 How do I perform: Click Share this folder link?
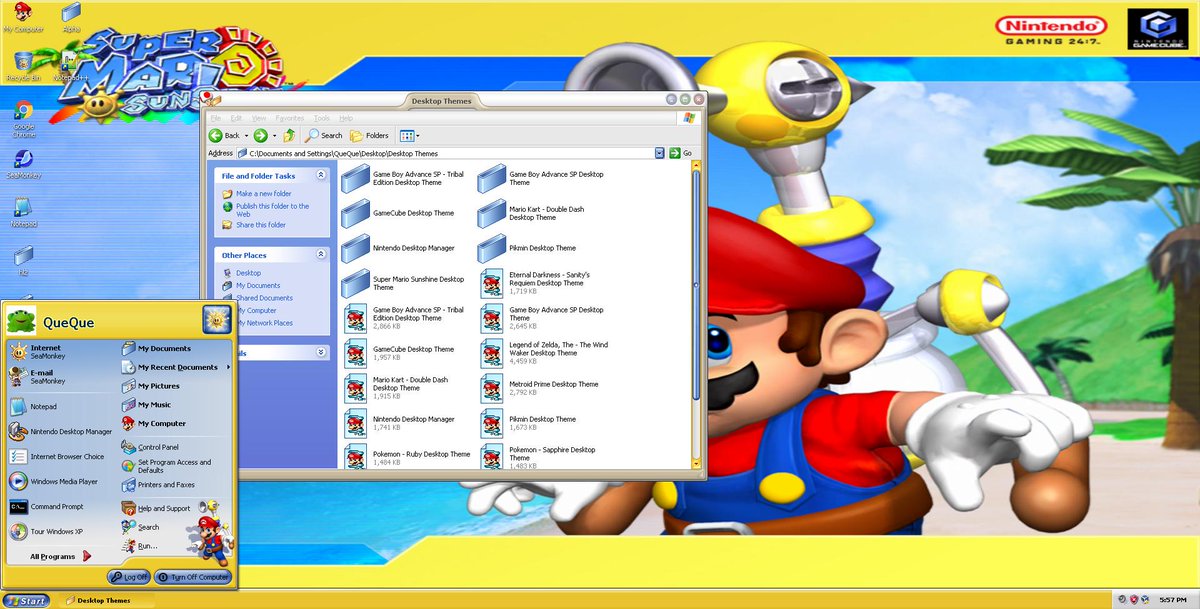click(x=261, y=225)
